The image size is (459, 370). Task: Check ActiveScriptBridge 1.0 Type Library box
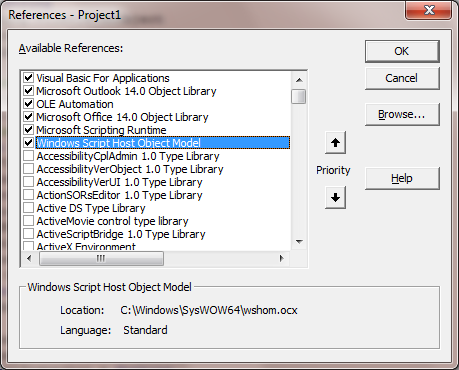29,234
